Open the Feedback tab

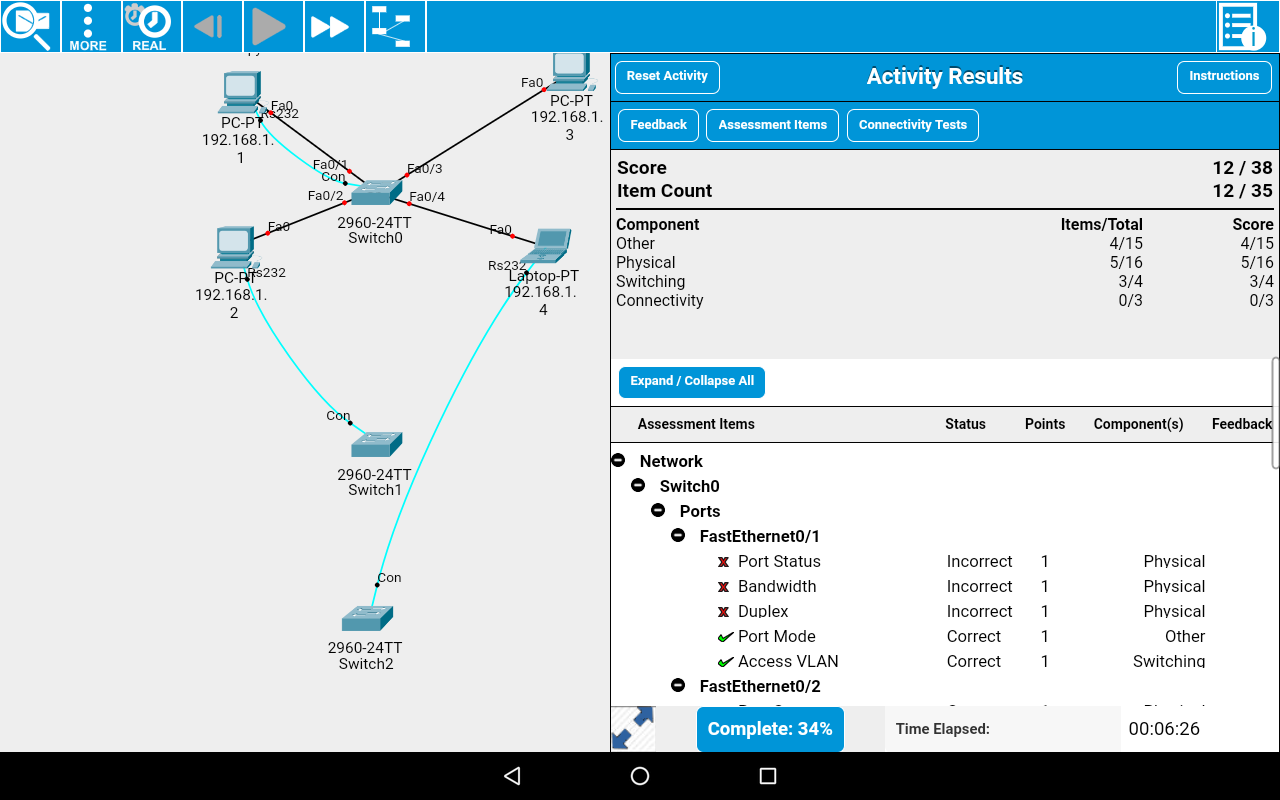[x=657, y=124]
